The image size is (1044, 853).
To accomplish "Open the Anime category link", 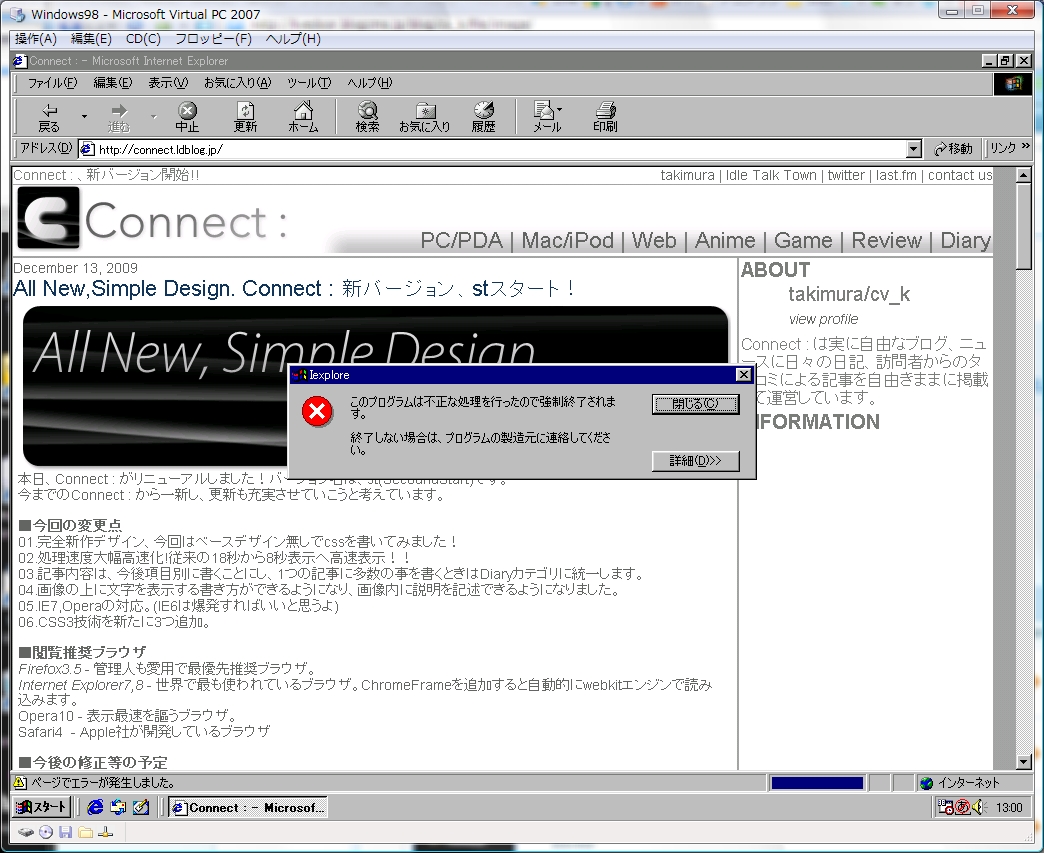I will pos(725,240).
